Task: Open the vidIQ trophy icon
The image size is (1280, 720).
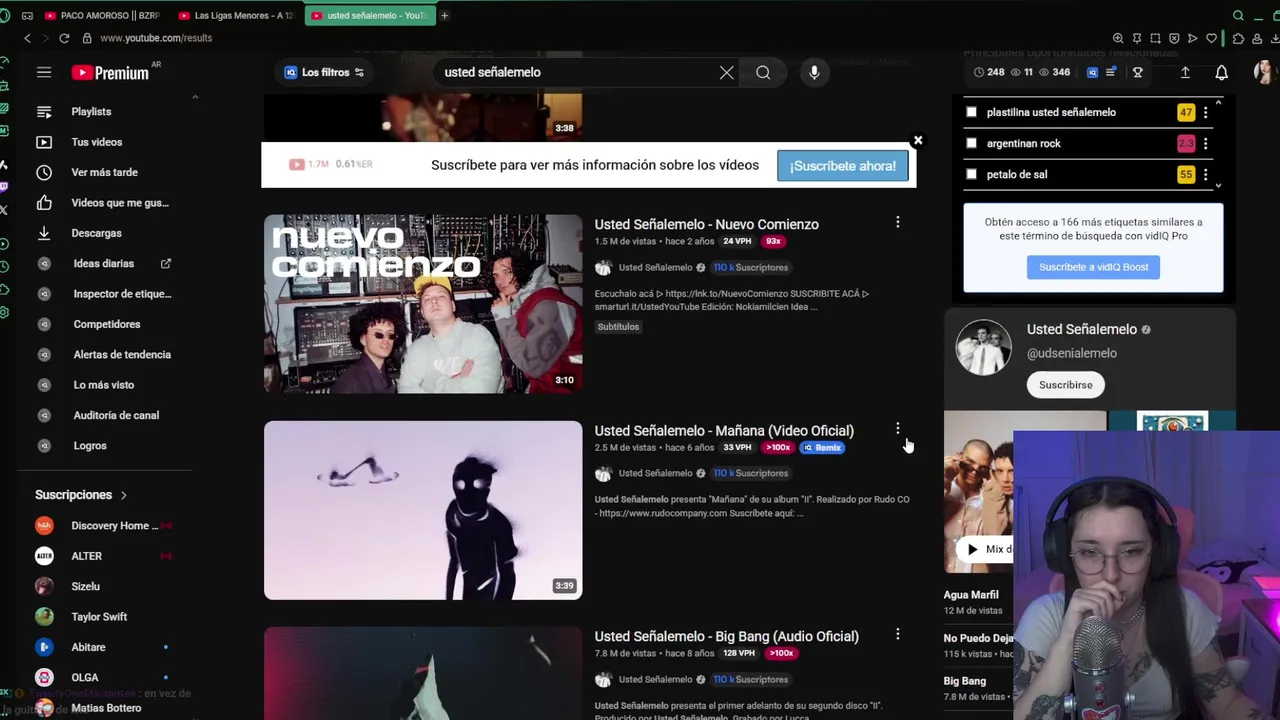Action: click(x=1137, y=72)
